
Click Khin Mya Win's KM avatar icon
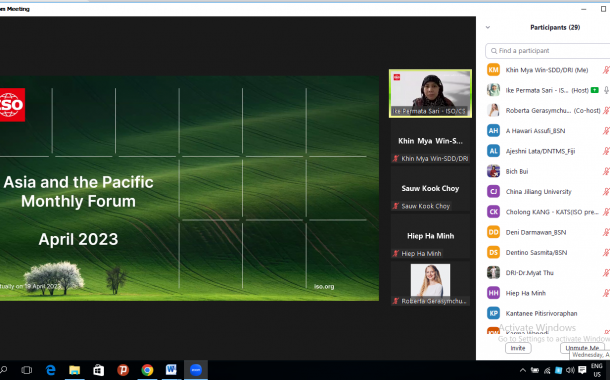point(493,70)
